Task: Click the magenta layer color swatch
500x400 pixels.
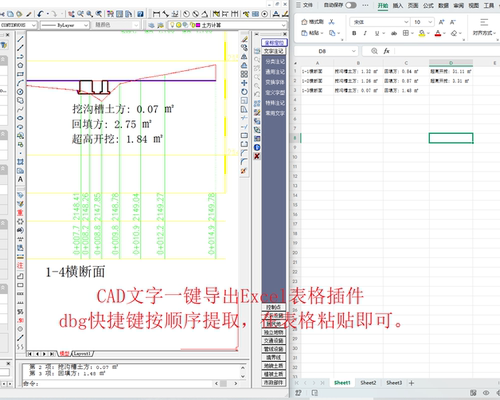Action: [198, 25]
